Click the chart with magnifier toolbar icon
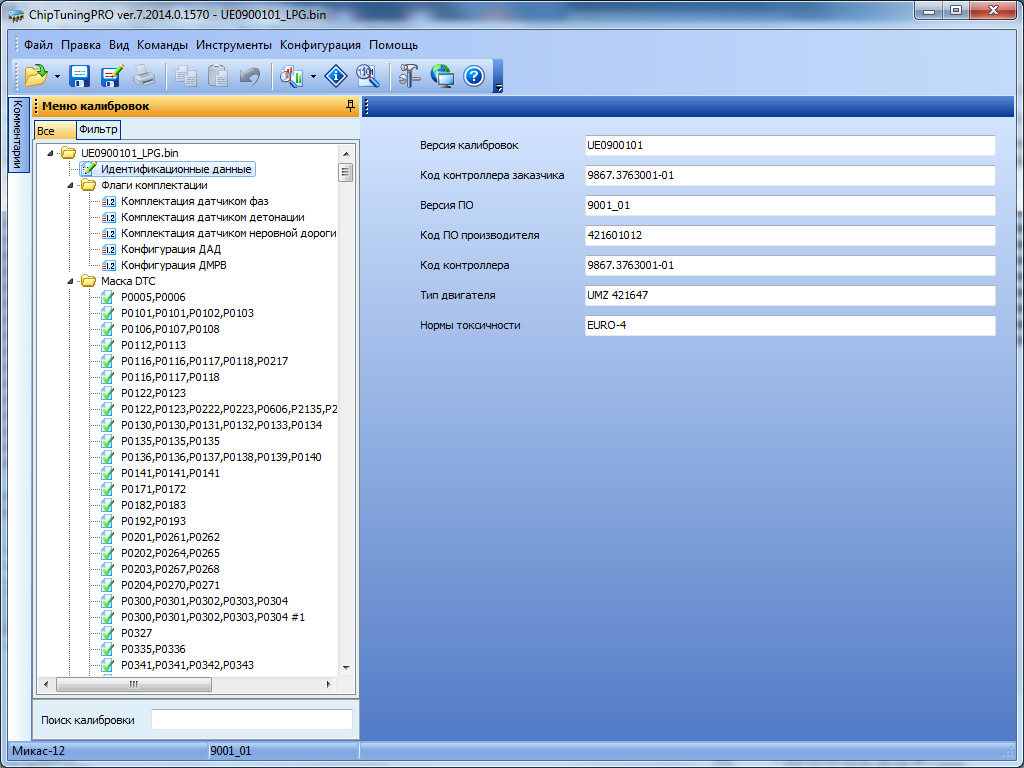This screenshot has width=1024, height=768. tap(292, 75)
